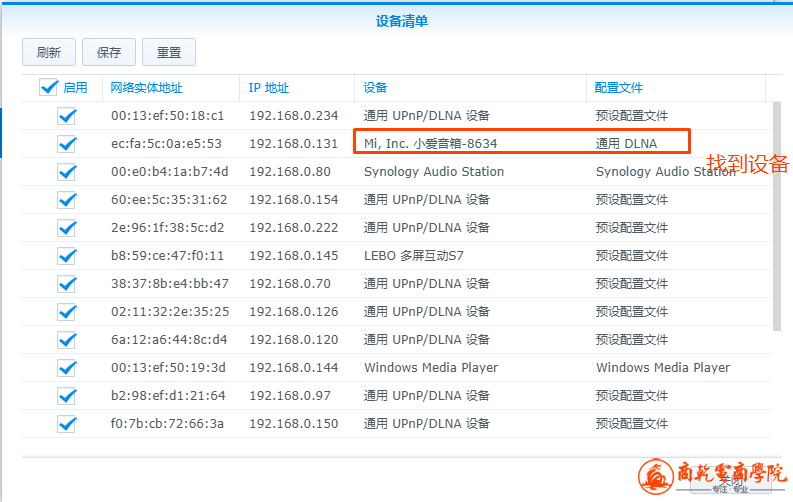793x502 pixels.
Task: Click the 刷新 refresh button
Action: (48, 52)
